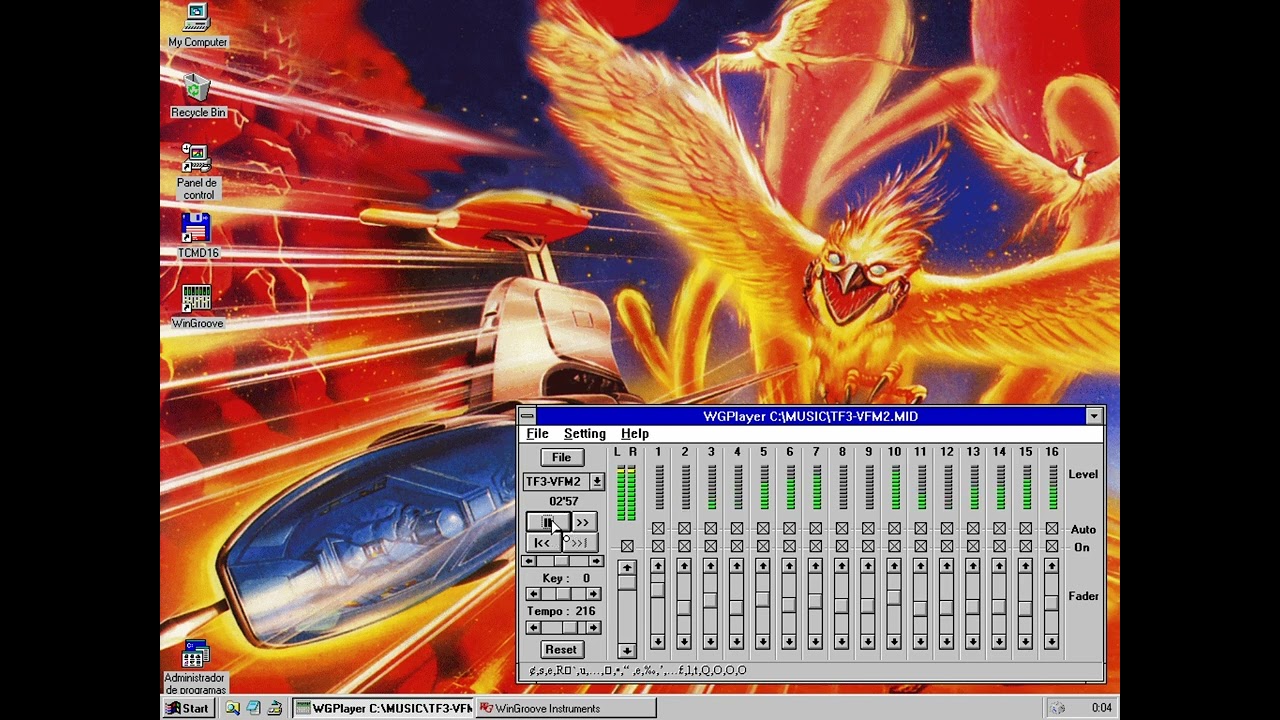Viewport: 1280px width, 720px height.
Task: Lower channel 15 fader with down arrow
Action: coord(1025,641)
